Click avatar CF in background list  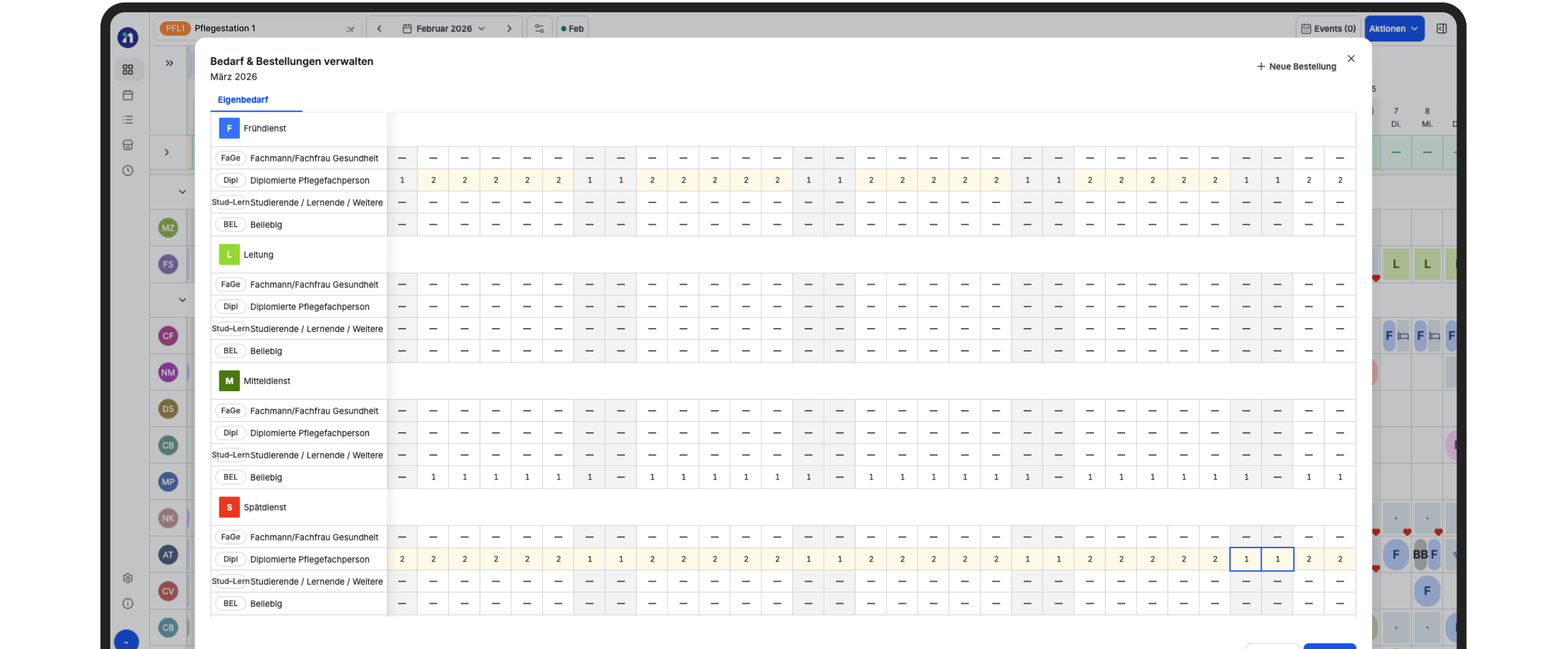pos(168,336)
